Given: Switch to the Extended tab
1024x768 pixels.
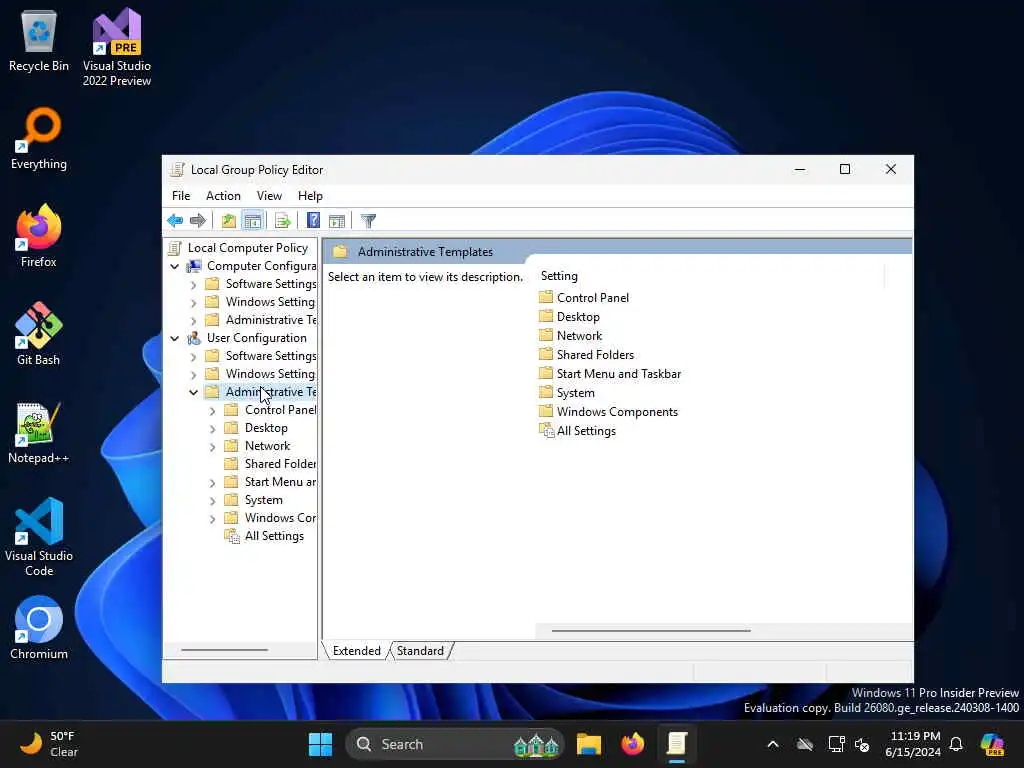Looking at the screenshot, I should 357,650.
